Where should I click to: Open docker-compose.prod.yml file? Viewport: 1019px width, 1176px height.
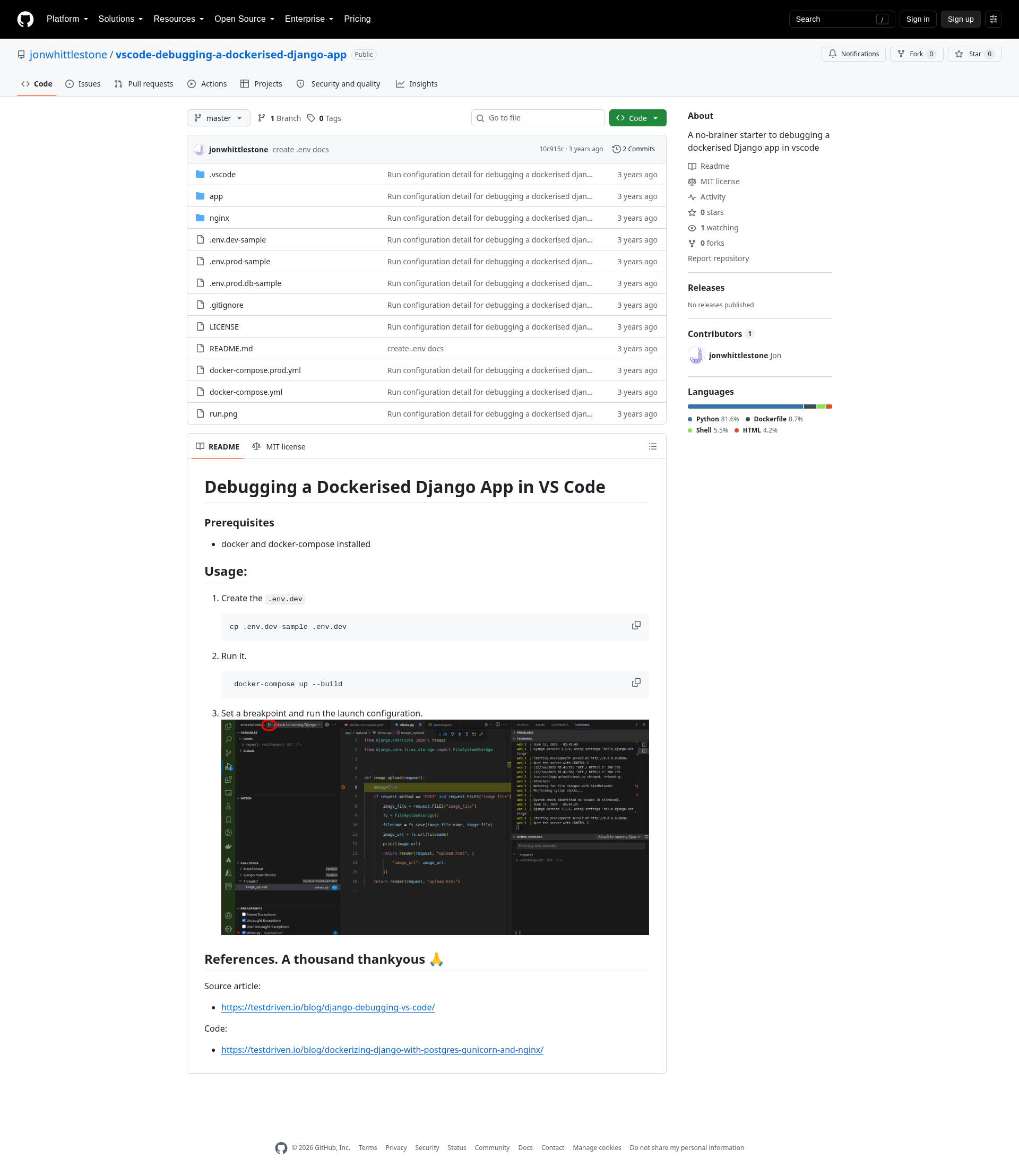click(x=255, y=371)
